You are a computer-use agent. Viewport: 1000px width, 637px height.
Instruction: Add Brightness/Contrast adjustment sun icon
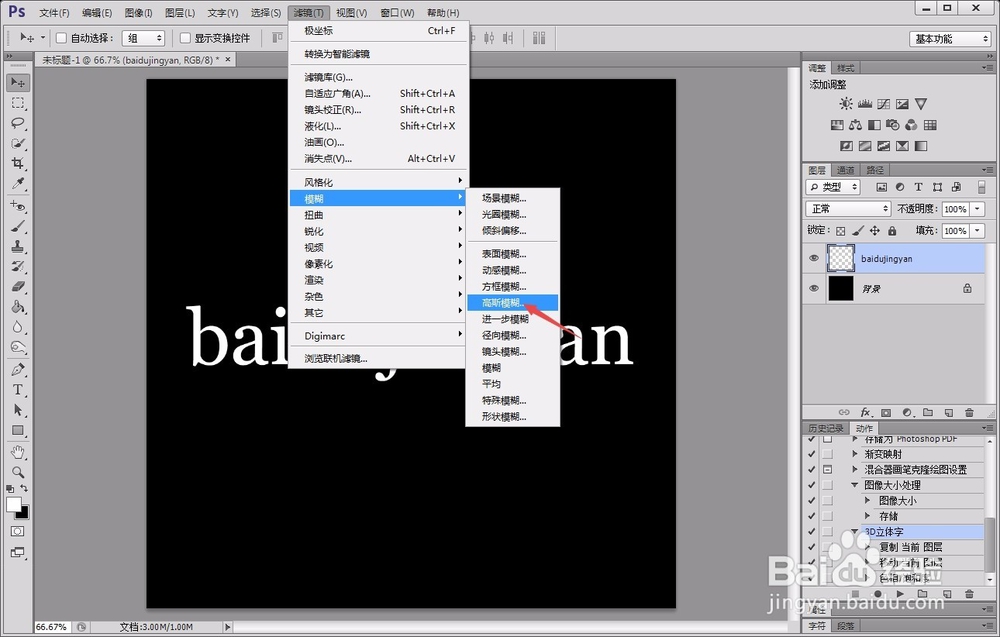tap(846, 103)
